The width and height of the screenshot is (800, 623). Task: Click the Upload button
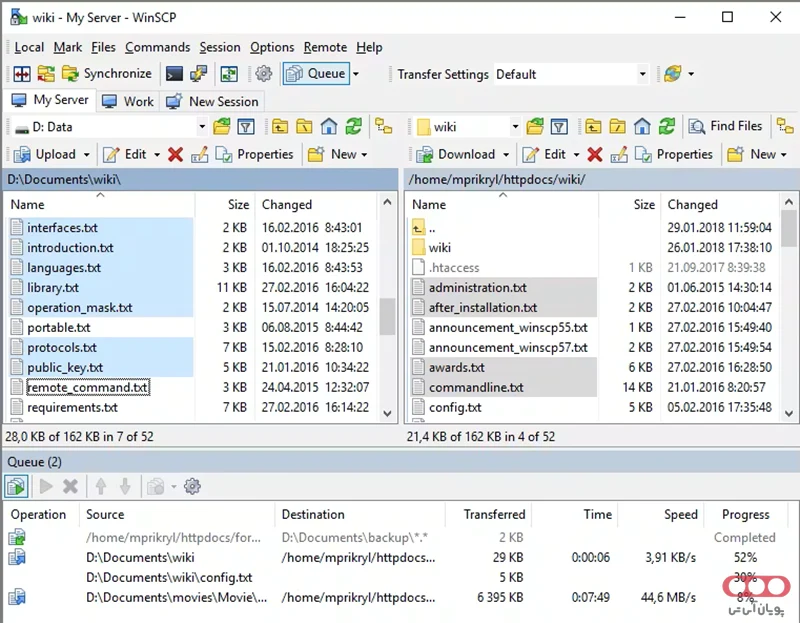tap(45, 154)
